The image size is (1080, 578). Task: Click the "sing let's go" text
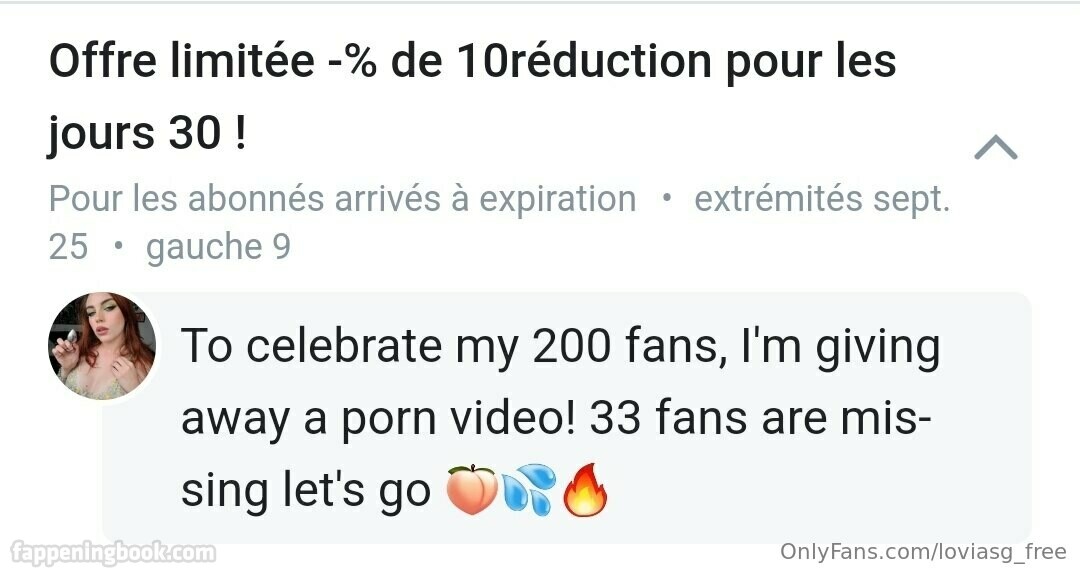tap(306, 492)
